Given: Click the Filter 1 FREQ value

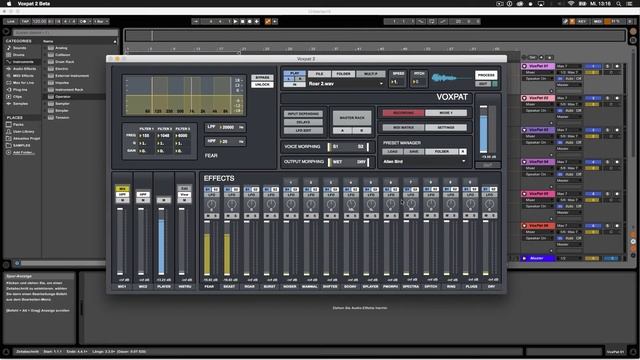Looking at the screenshot, I should point(145,136).
